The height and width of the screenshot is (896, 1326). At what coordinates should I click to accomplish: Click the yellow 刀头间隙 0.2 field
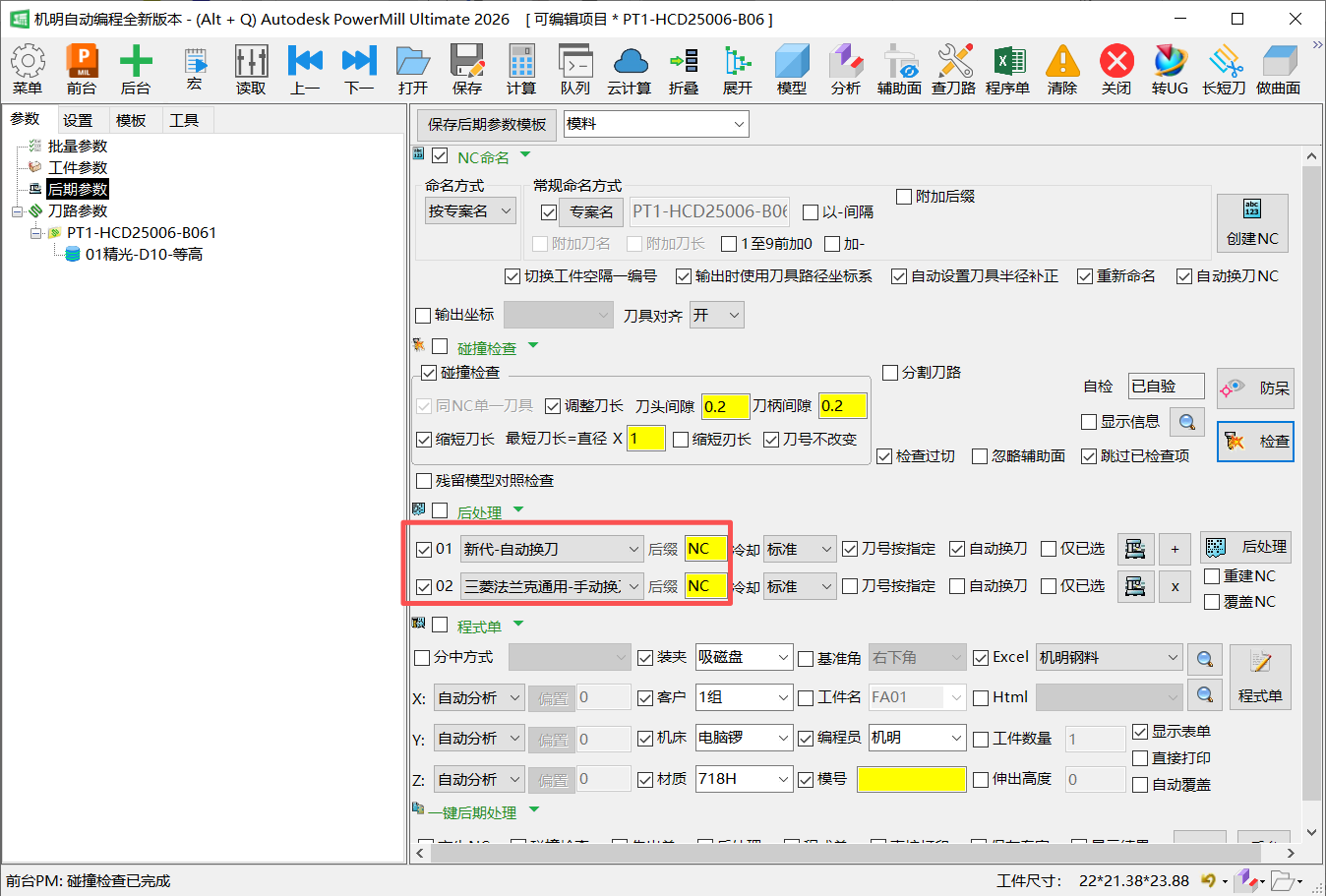(x=725, y=406)
